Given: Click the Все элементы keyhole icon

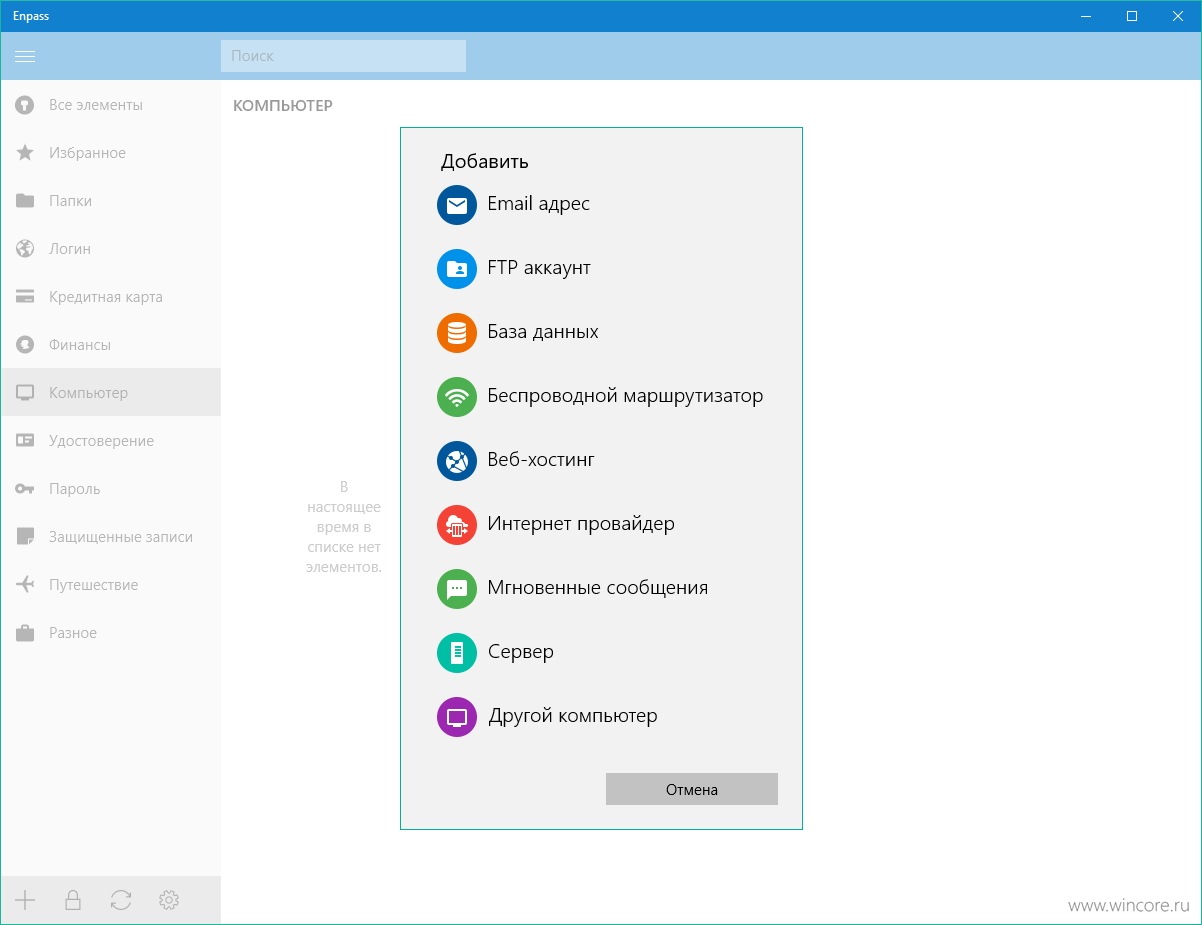Looking at the screenshot, I should click(25, 104).
